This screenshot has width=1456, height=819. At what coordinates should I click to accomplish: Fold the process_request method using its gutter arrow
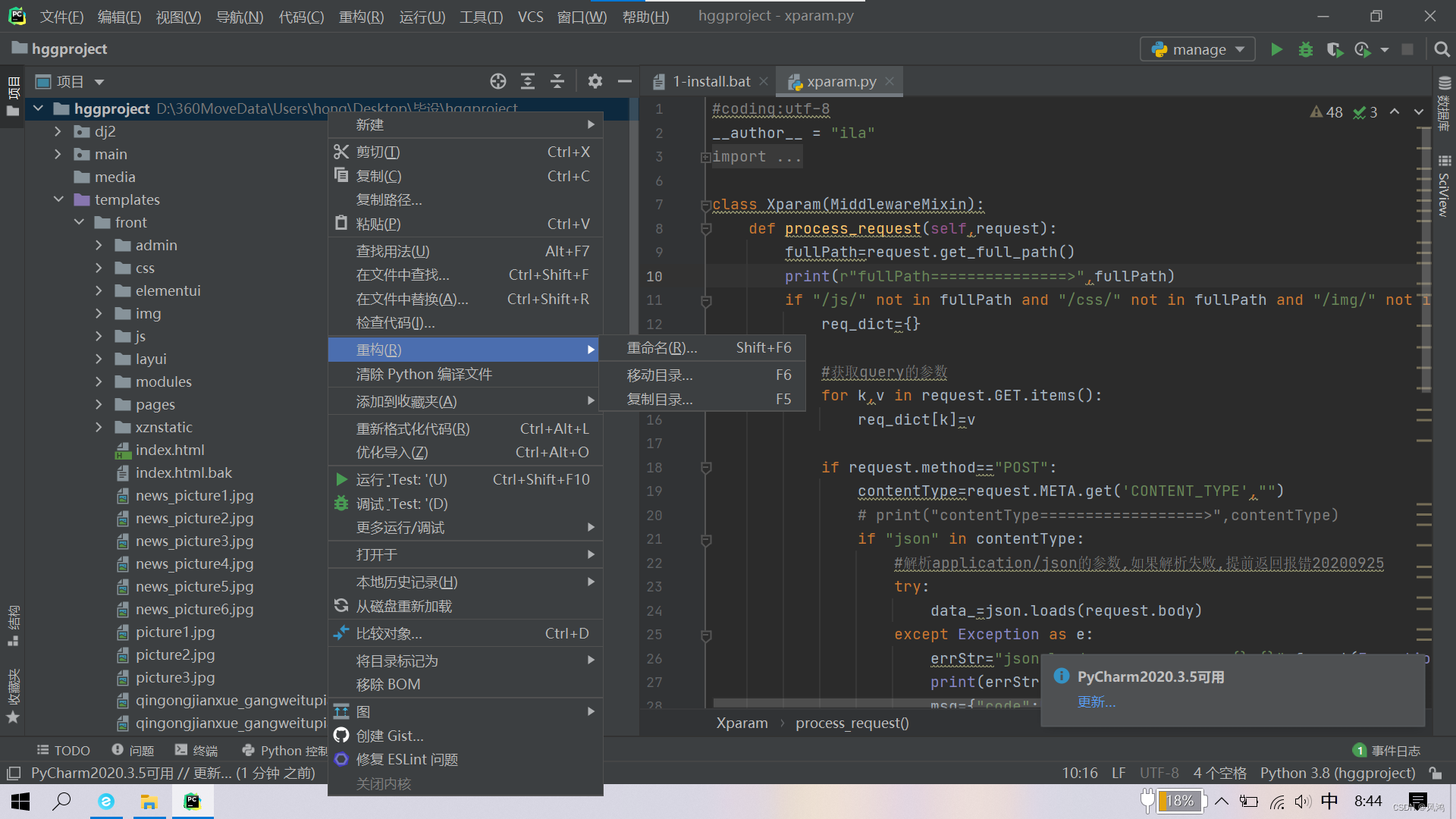click(706, 228)
